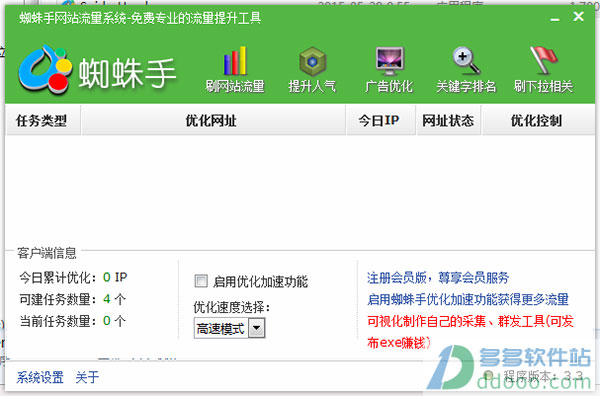
Task: Open the 刷下拉相关 red flag tool
Action: 543,70
